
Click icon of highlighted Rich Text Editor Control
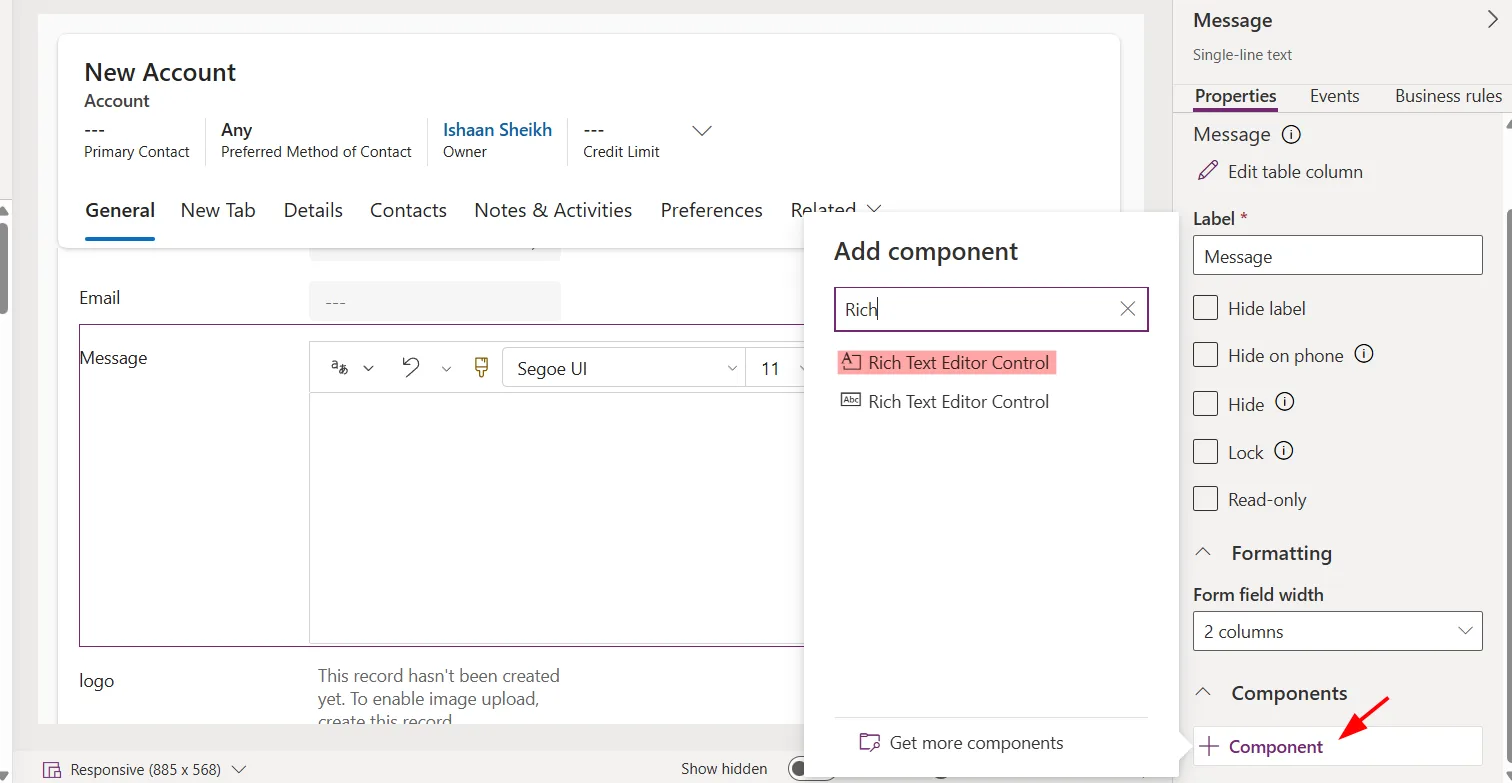coord(851,362)
